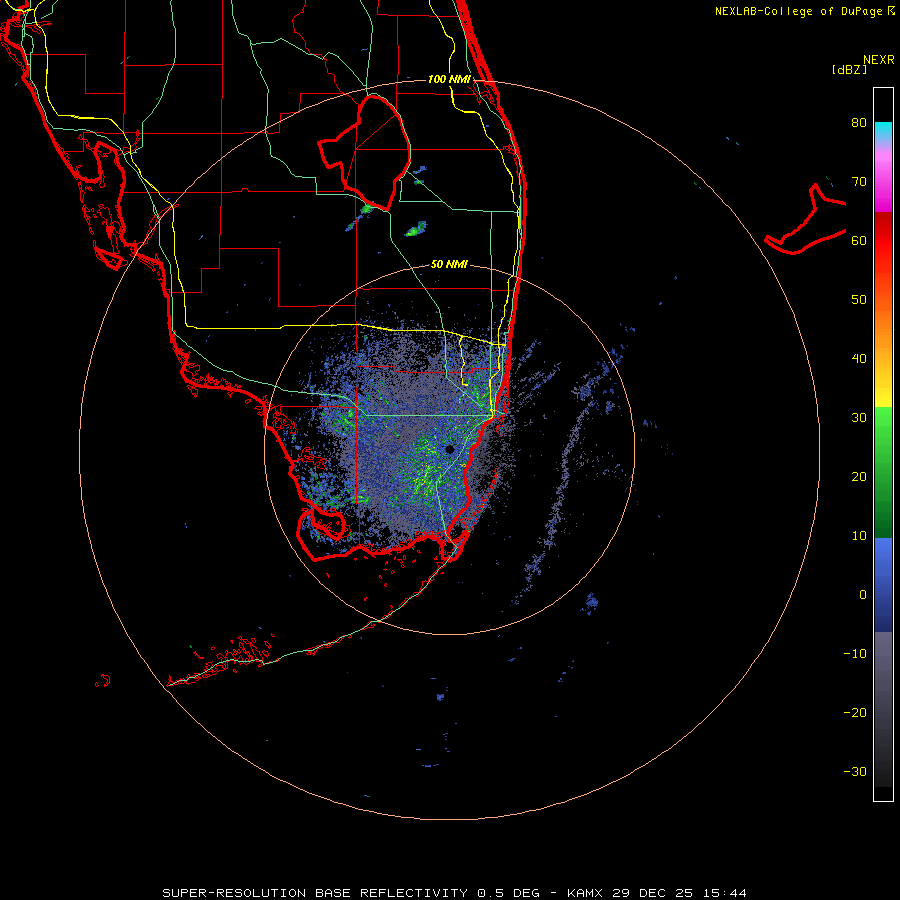Click the Super-Resolution Base Reflectivity caption text
Viewport: 900px width, 900px height.
tap(455, 893)
